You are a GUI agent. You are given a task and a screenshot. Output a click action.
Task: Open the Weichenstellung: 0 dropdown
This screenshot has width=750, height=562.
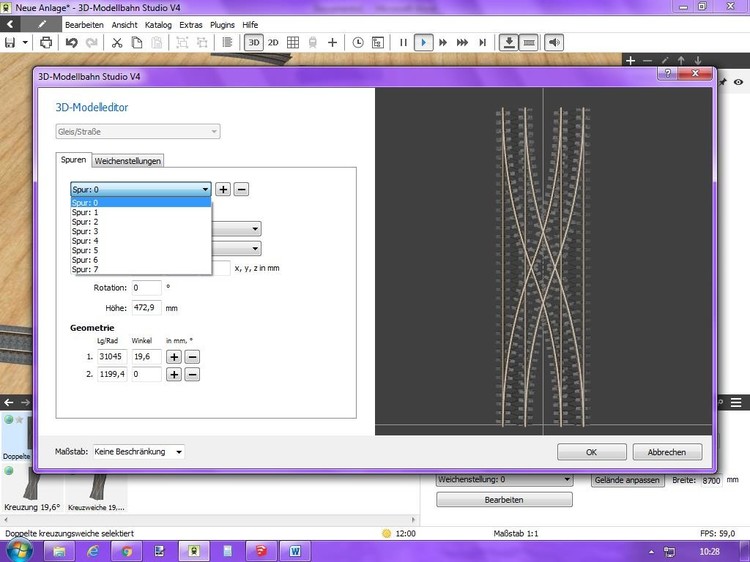504,480
